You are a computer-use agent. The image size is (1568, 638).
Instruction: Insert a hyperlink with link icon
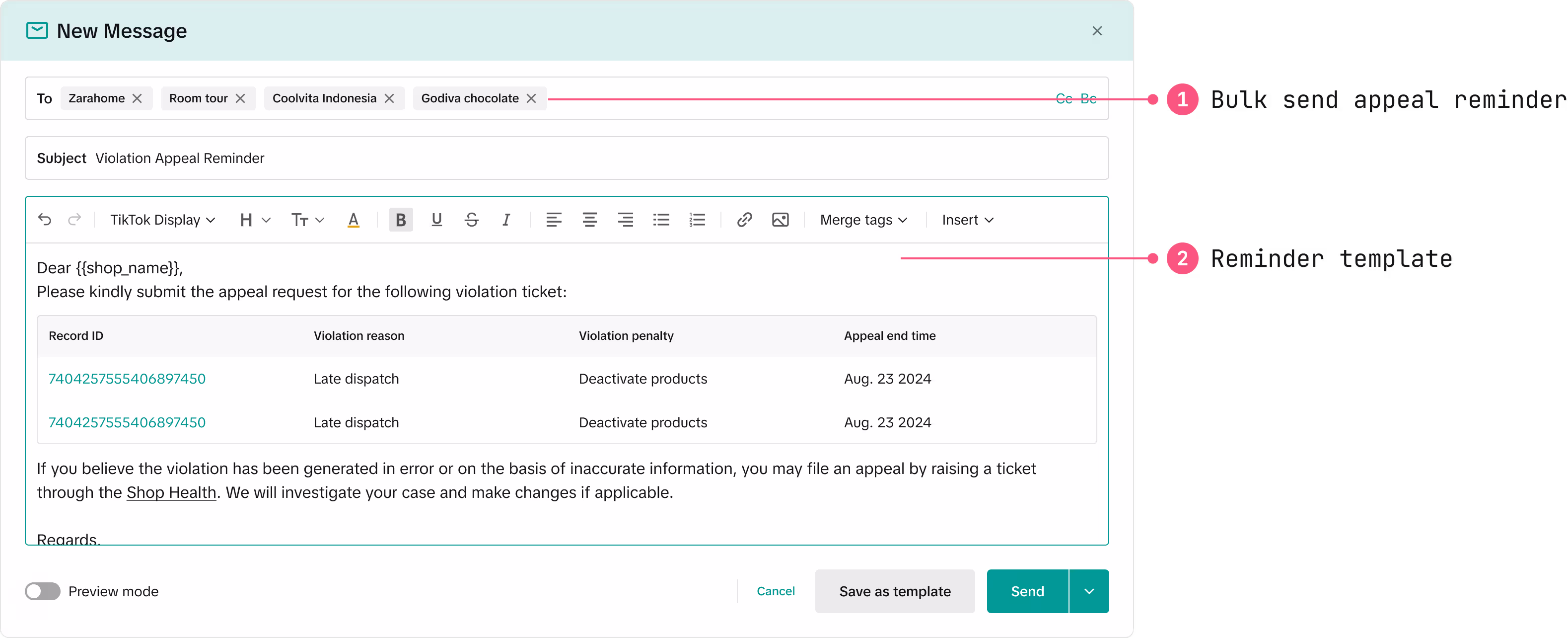[x=744, y=219]
